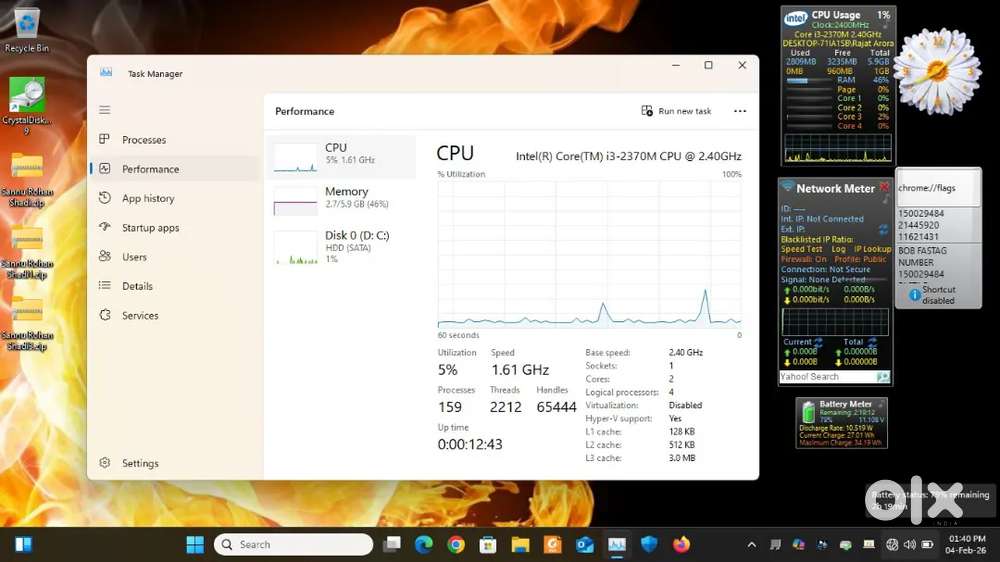
Task: Launch Google Chrome from taskbar
Action: [455, 544]
